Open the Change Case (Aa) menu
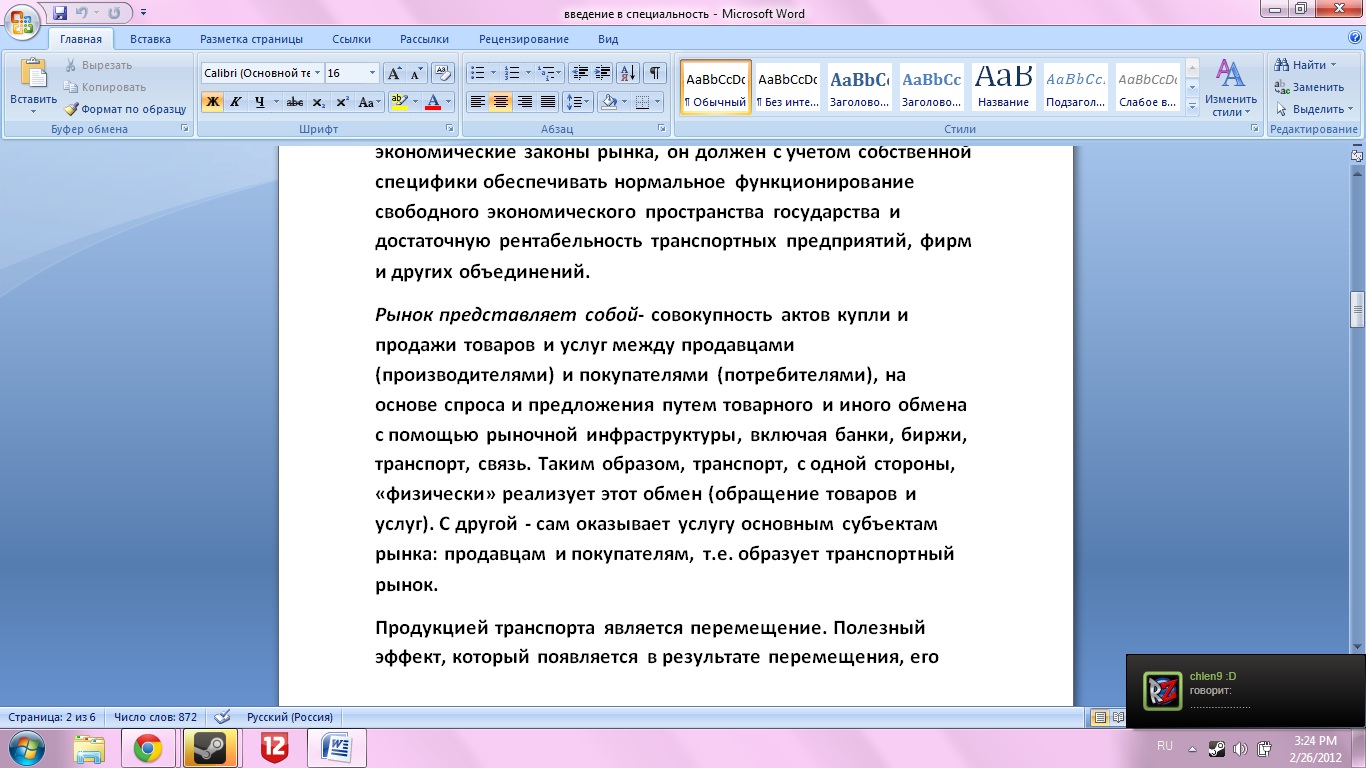Screen dimensions: 1366x768 (368, 102)
